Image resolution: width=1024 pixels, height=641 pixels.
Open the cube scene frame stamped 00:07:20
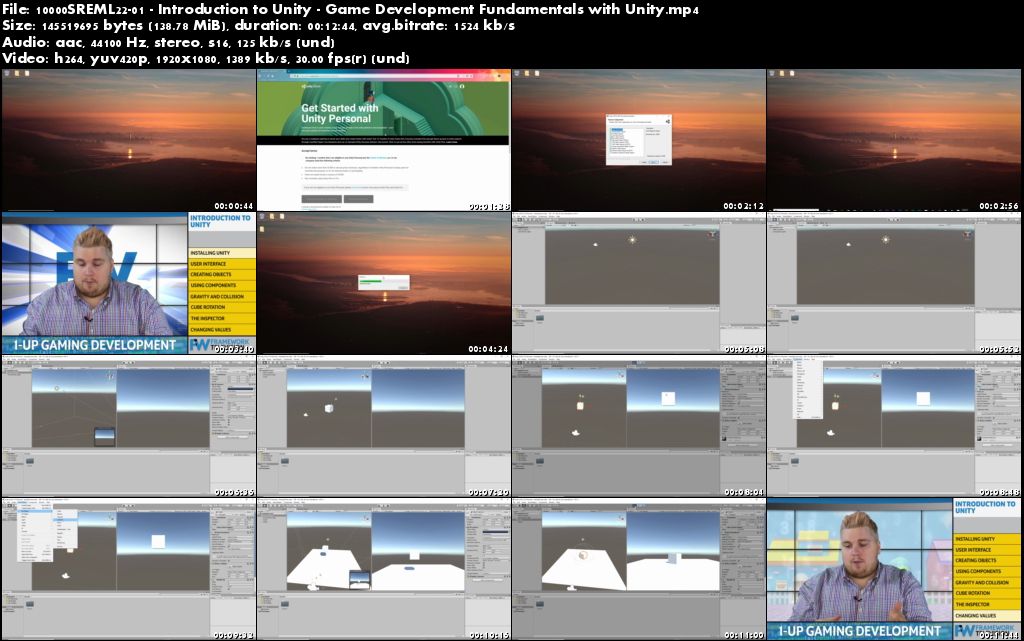[384, 426]
